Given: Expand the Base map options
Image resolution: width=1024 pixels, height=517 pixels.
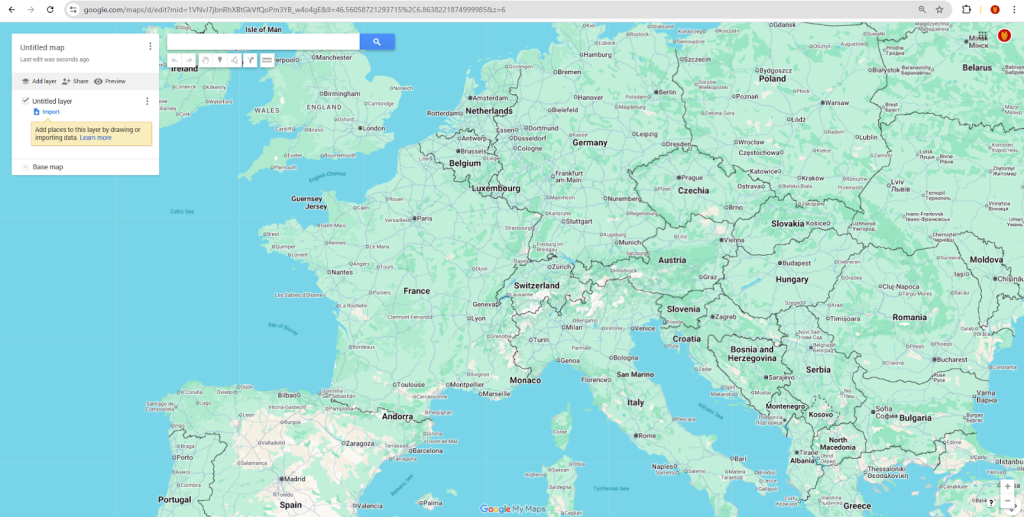Looking at the screenshot, I should (x=26, y=167).
